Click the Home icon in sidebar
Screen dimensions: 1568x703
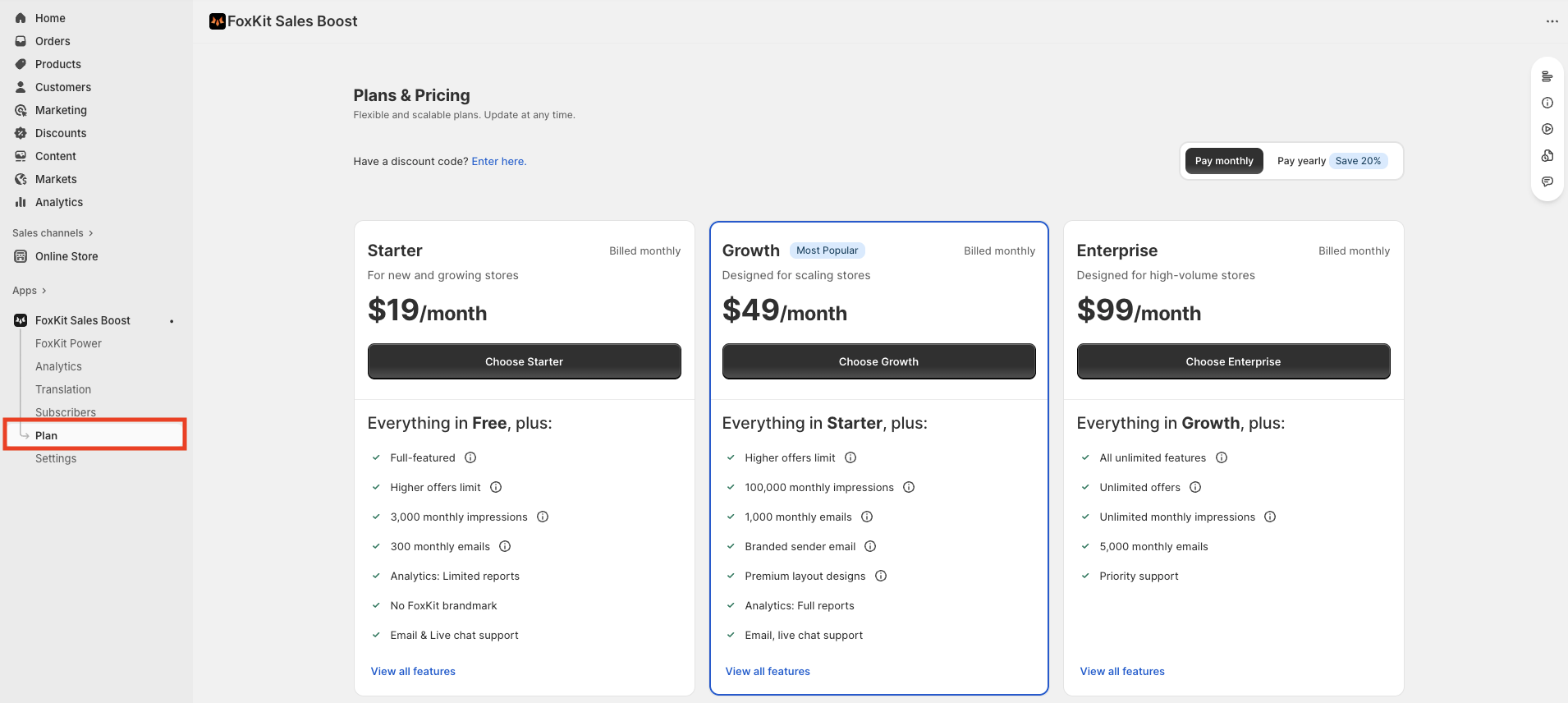coord(21,18)
